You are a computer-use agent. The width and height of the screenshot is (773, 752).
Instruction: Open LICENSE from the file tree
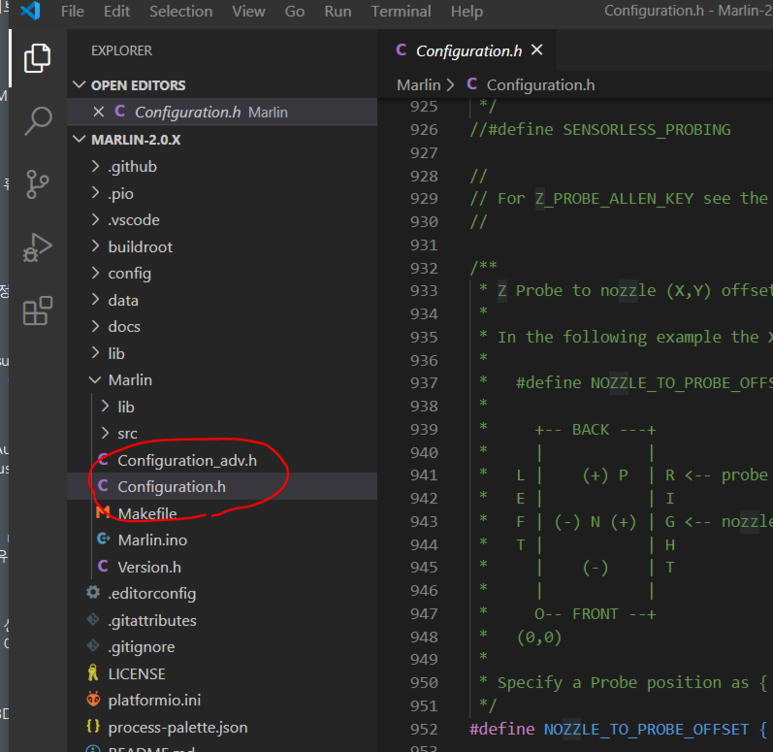tap(137, 674)
